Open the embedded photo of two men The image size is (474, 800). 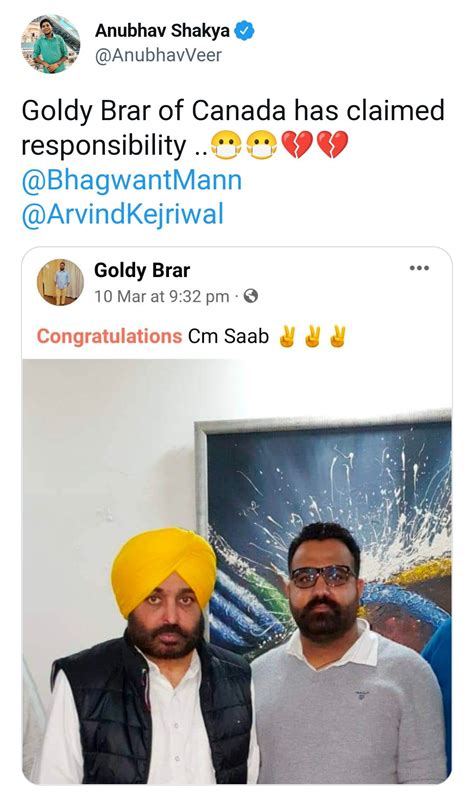coord(237,571)
